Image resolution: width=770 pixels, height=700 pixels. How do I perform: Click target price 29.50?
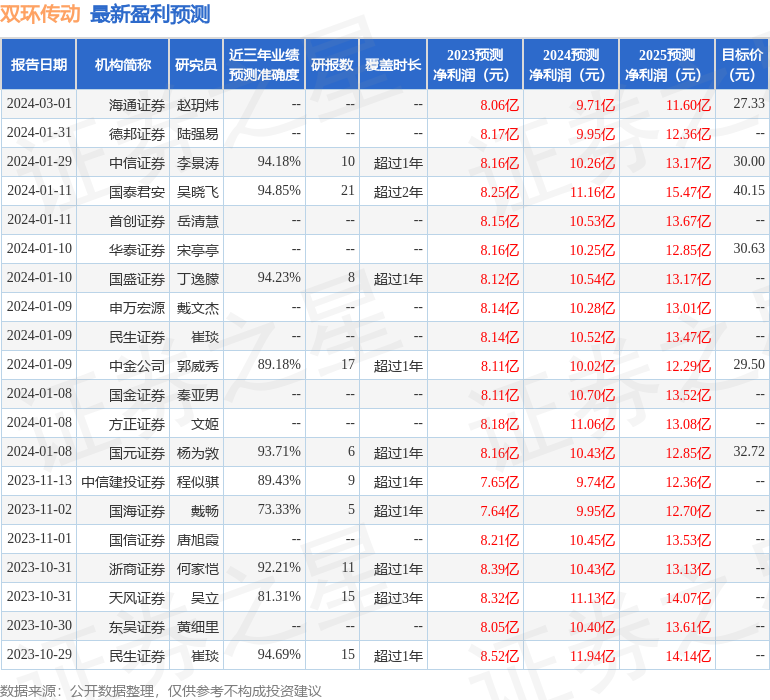pos(749,364)
